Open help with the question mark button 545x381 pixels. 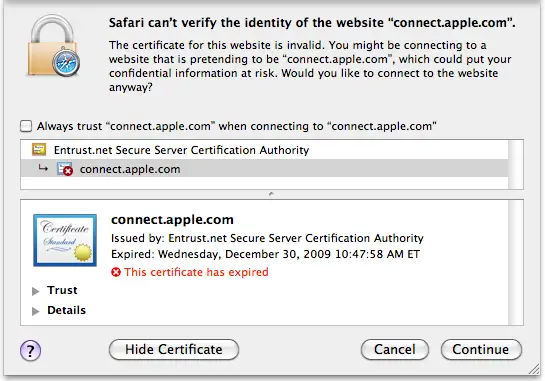(30, 350)
